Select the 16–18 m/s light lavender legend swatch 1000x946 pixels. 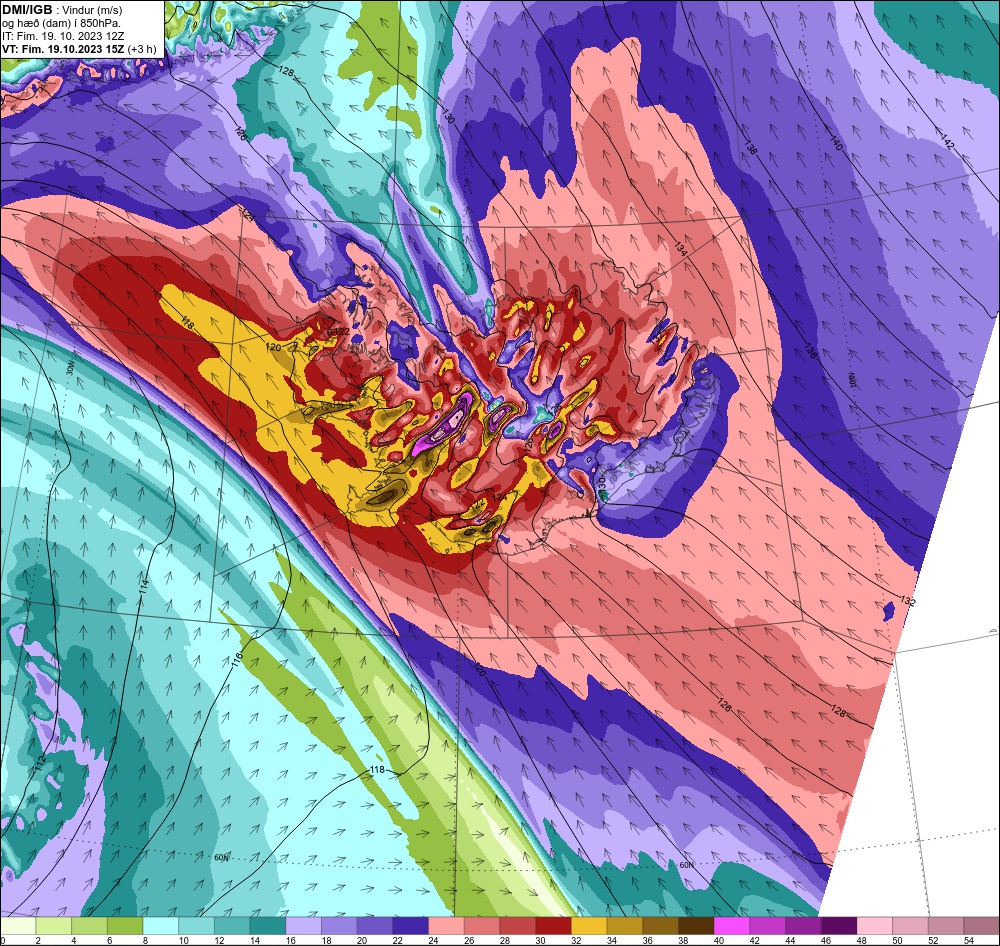point(304,926)
